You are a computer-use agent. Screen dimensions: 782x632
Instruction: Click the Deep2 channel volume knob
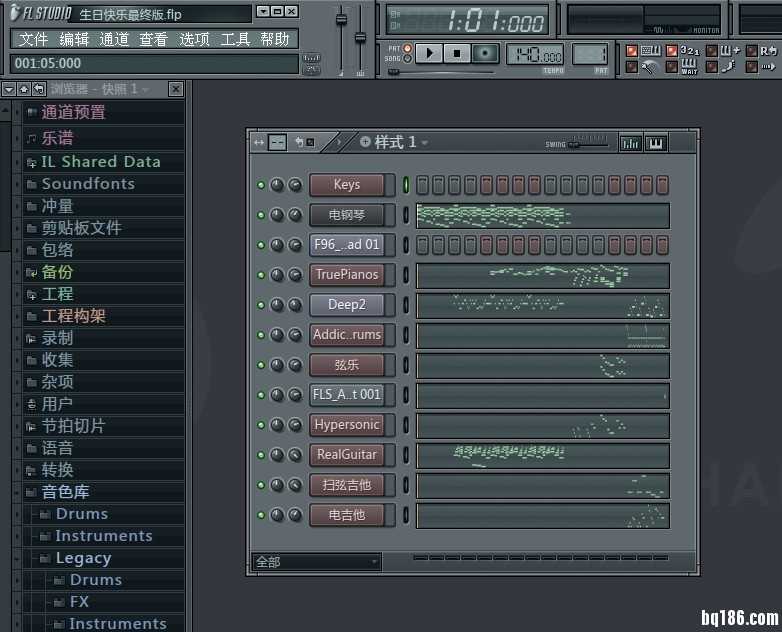tap(295, 305)
